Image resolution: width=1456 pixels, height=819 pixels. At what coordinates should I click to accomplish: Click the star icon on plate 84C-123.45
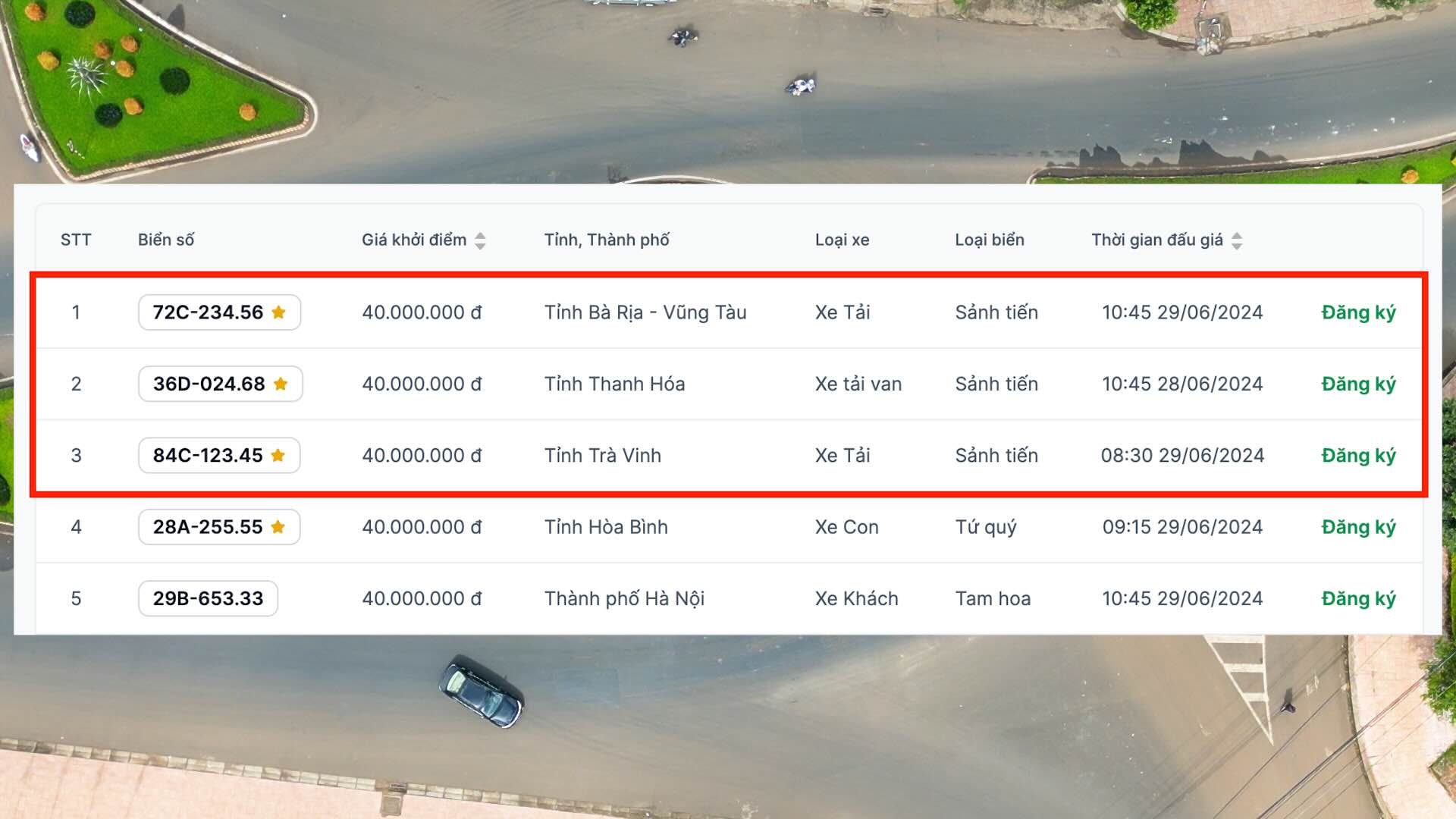278,455
